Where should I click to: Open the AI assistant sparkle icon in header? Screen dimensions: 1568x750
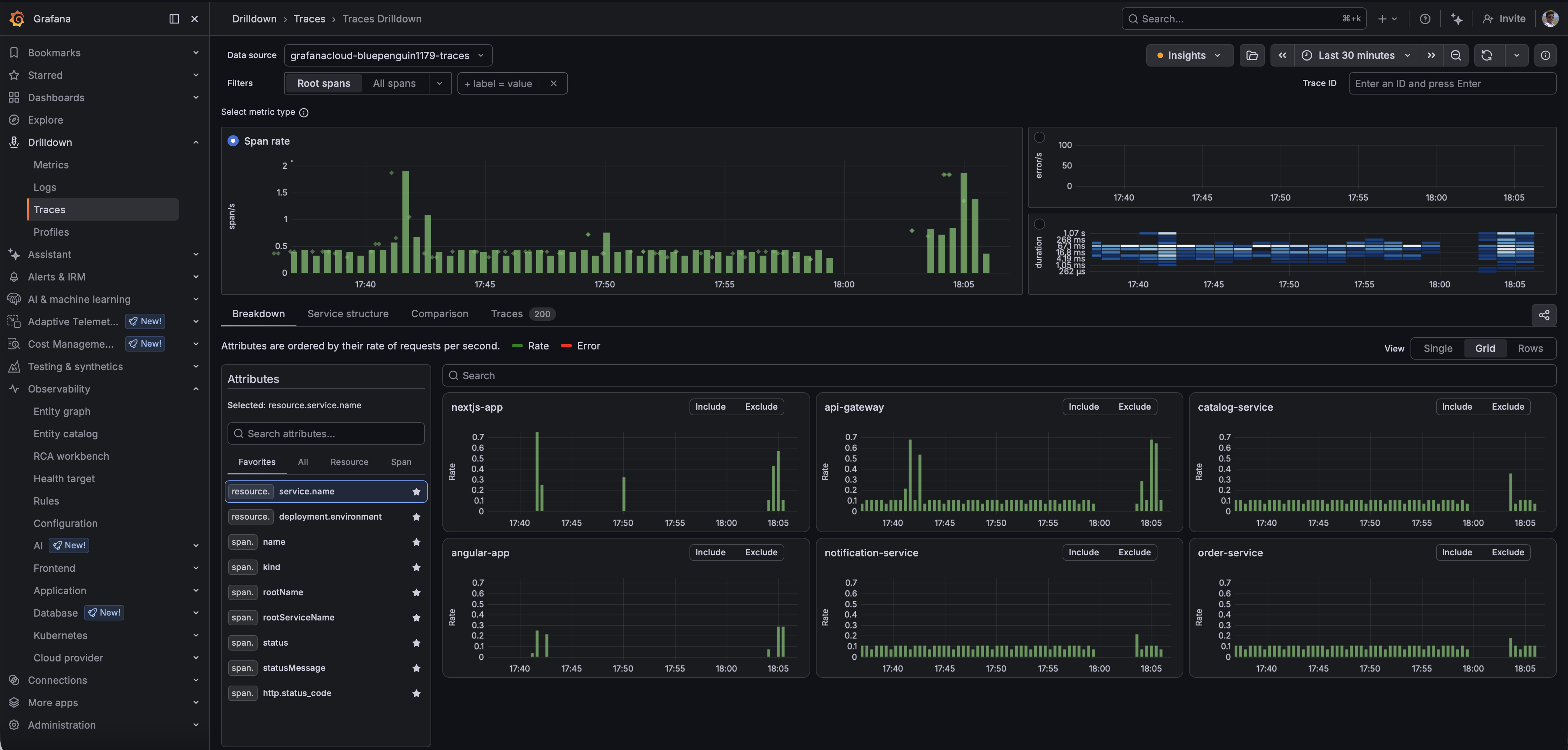[x=1457, y=19]
